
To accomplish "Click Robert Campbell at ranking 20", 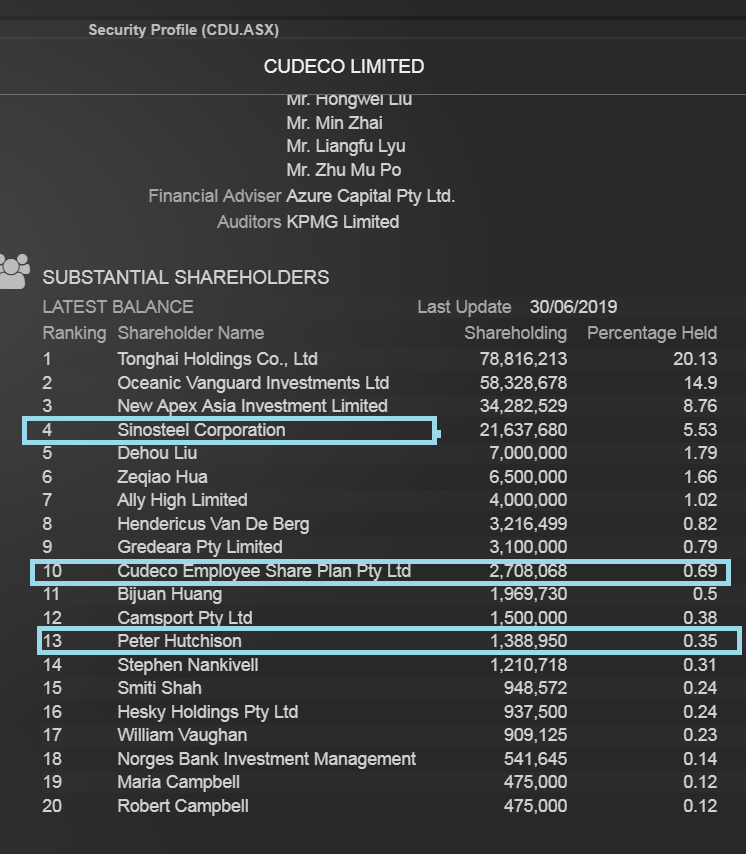I will 183,806.
